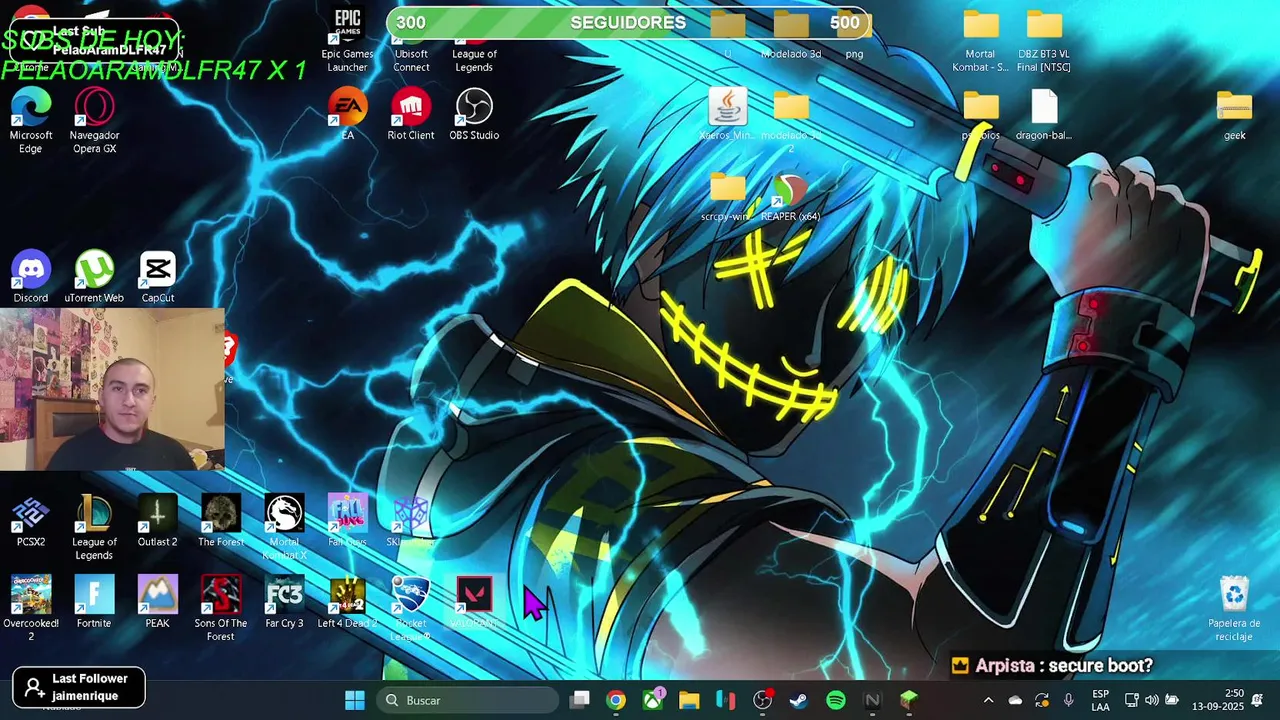Open the network tray icon

1131,700
